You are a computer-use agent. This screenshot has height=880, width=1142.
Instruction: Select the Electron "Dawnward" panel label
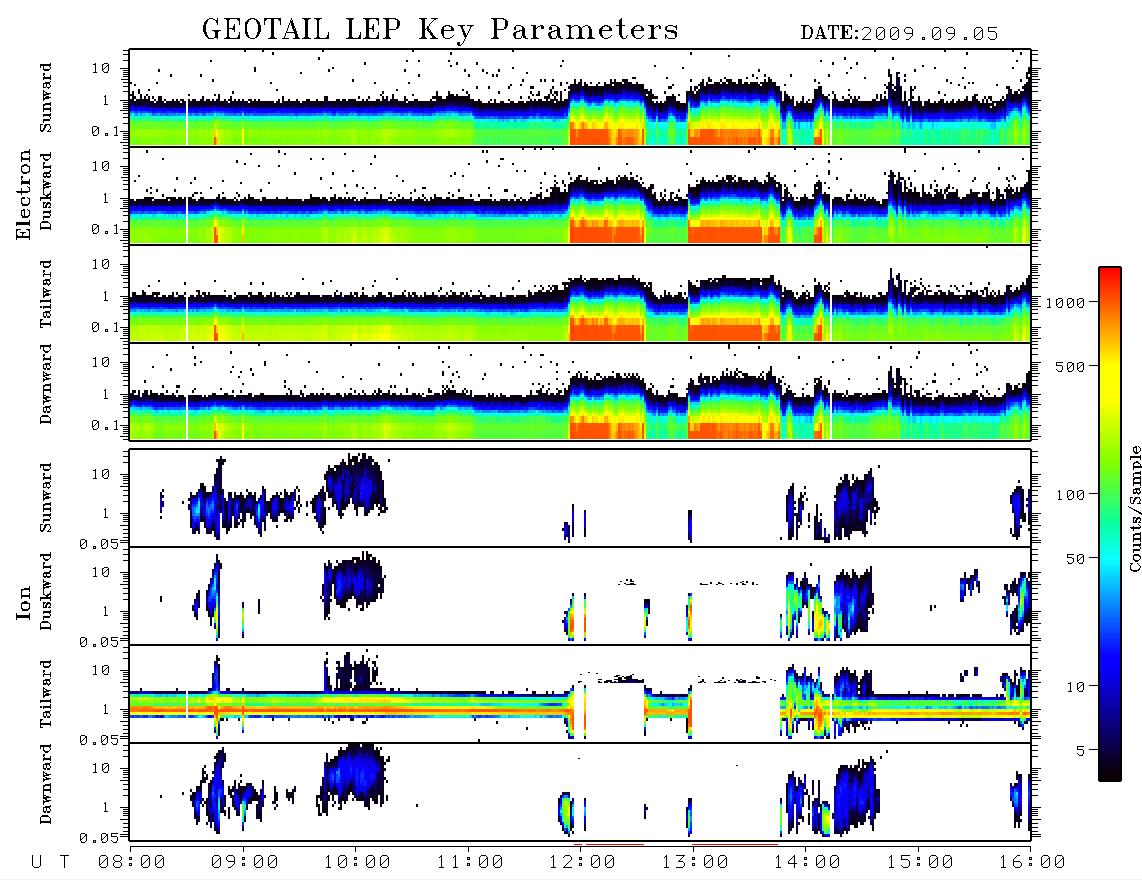coord(46,385)
